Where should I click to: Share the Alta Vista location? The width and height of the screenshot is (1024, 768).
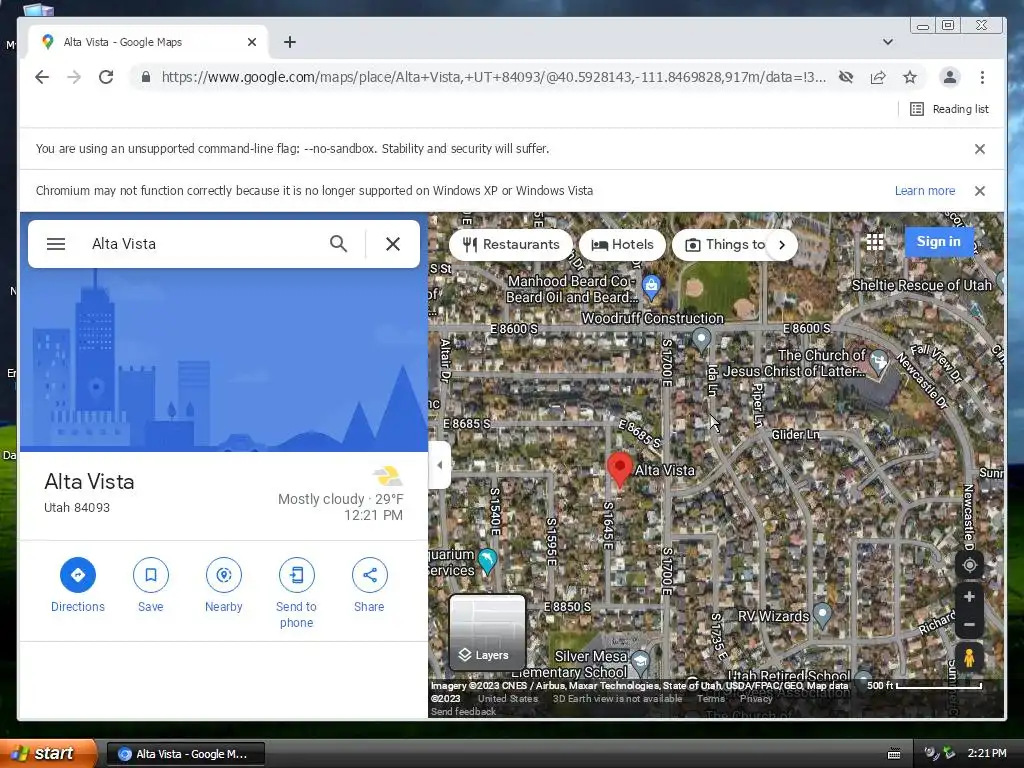pyautogui.click(x=369, y=586)
